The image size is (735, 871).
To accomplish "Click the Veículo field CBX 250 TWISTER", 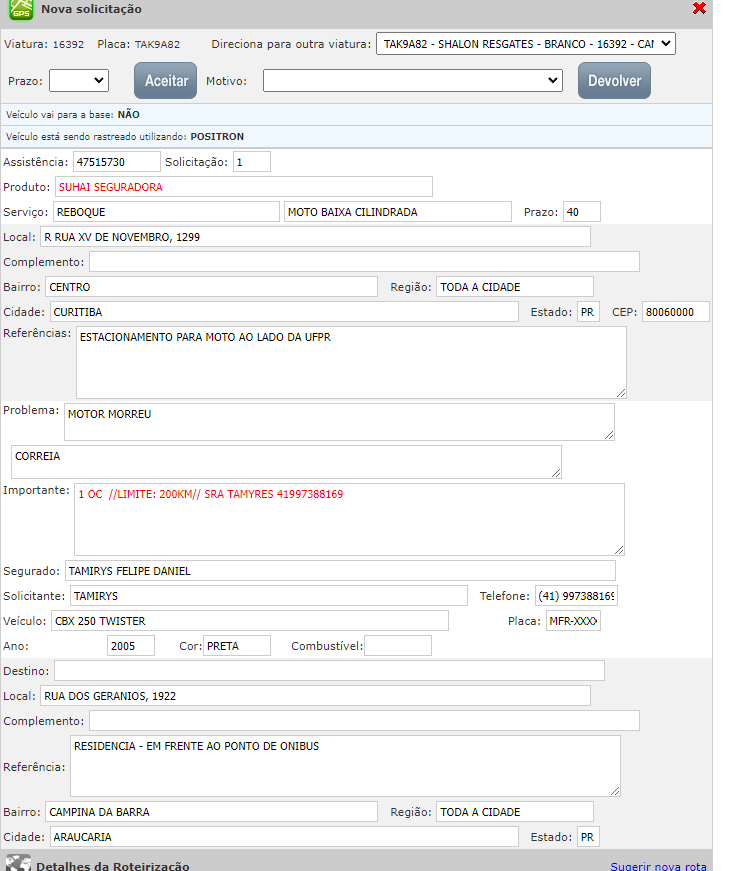I will pyautogui.click(x=249, y=620).
